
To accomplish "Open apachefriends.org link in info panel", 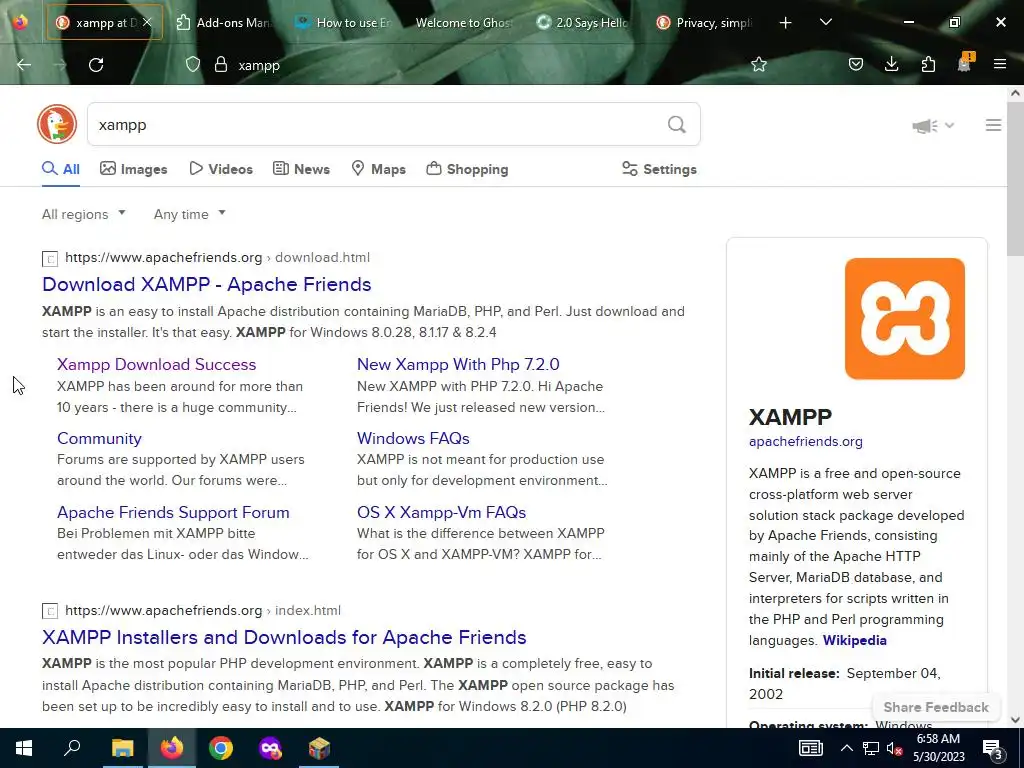I will (x=805, y=441).
